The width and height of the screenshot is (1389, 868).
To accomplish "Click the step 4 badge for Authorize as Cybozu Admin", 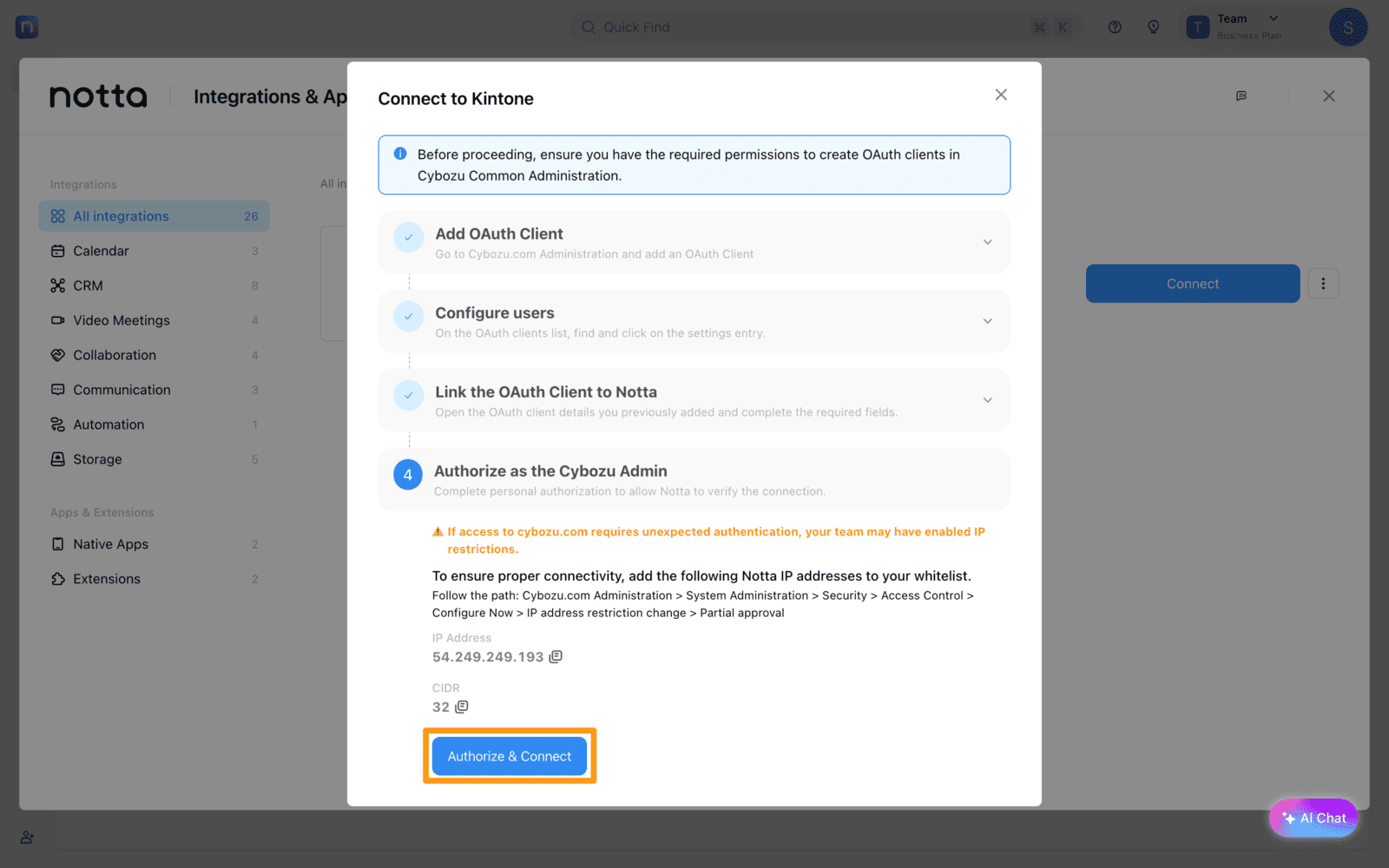I will (x=408, y=475).
